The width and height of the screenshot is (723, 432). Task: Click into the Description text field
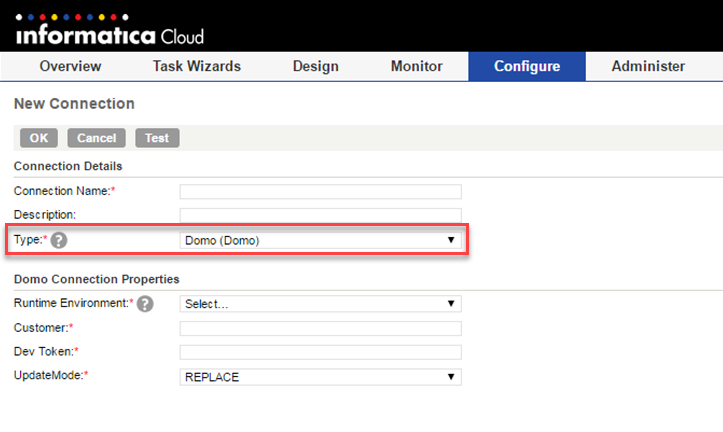[320, 215]
